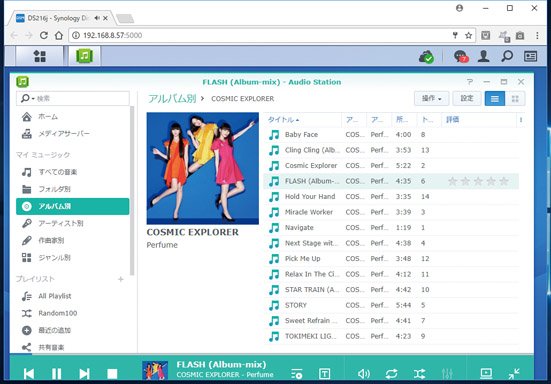Go to ホーム in the sidebar

pyautogui.click(x=72, y=117)
